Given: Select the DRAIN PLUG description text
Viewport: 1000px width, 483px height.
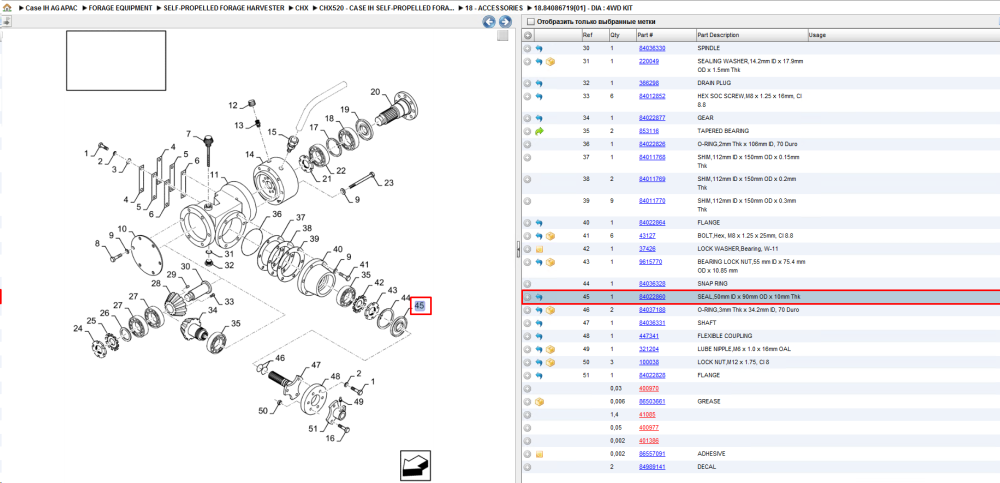Looking at the screenshot, I should pyautogui.click(x=714, y=84).
